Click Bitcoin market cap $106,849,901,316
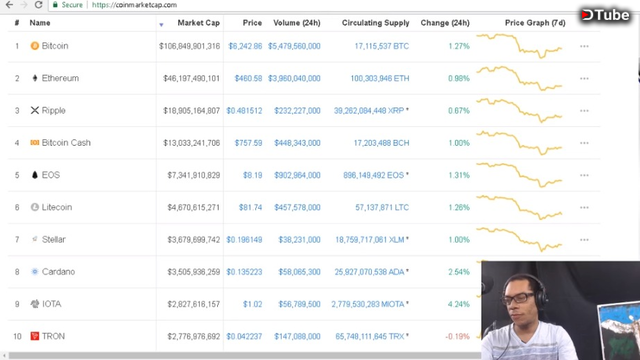This screenshot has height=360, width=640. tap(189, 46)
